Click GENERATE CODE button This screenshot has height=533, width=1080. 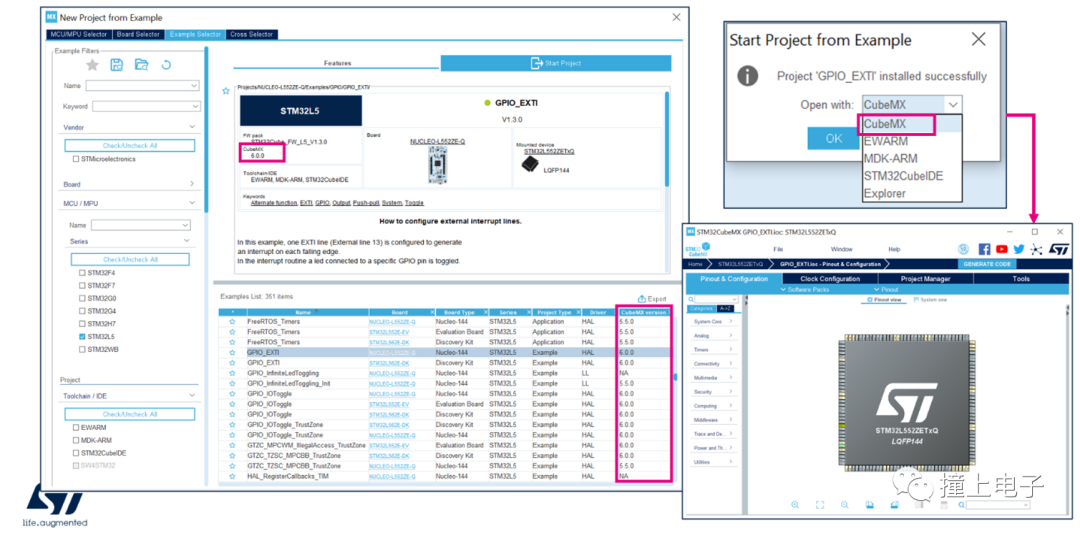(x=986, y=264)
